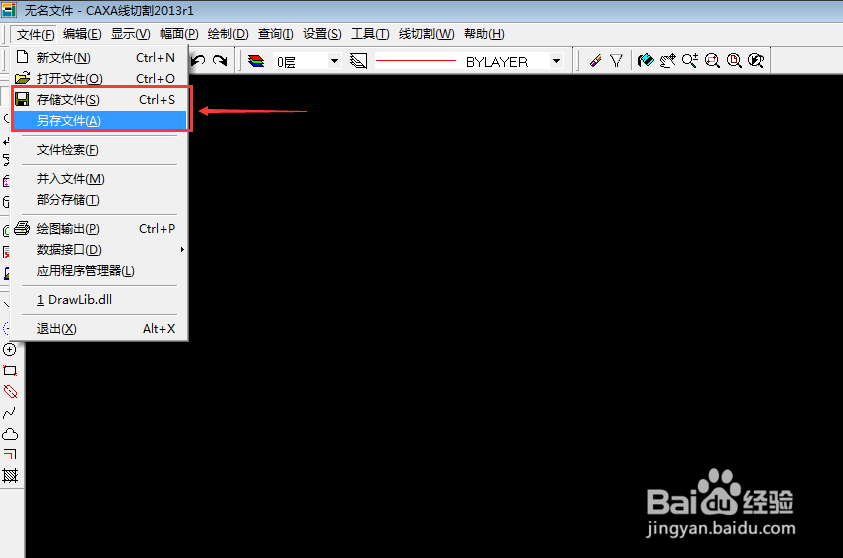843x558 pixels.
Task: Click the new file page icon
Action: coord(23,57)
